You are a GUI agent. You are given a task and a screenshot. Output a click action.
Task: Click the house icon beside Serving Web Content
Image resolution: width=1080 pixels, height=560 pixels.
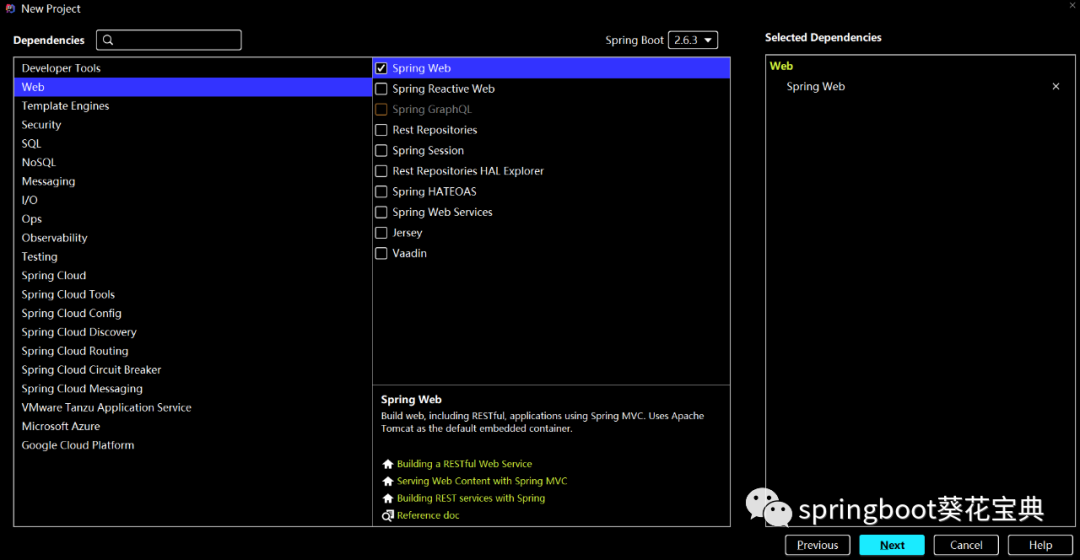coord(388,481)
